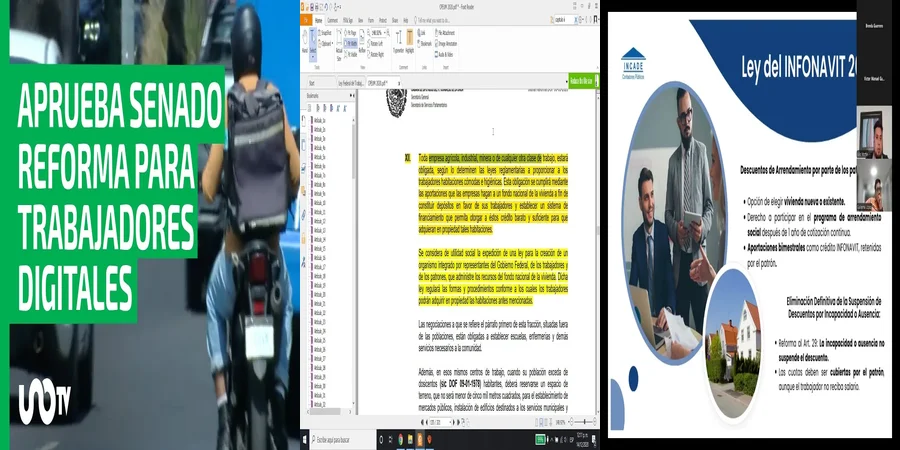Open the Clipboard dropdown in the ribbon

[326, 44]
